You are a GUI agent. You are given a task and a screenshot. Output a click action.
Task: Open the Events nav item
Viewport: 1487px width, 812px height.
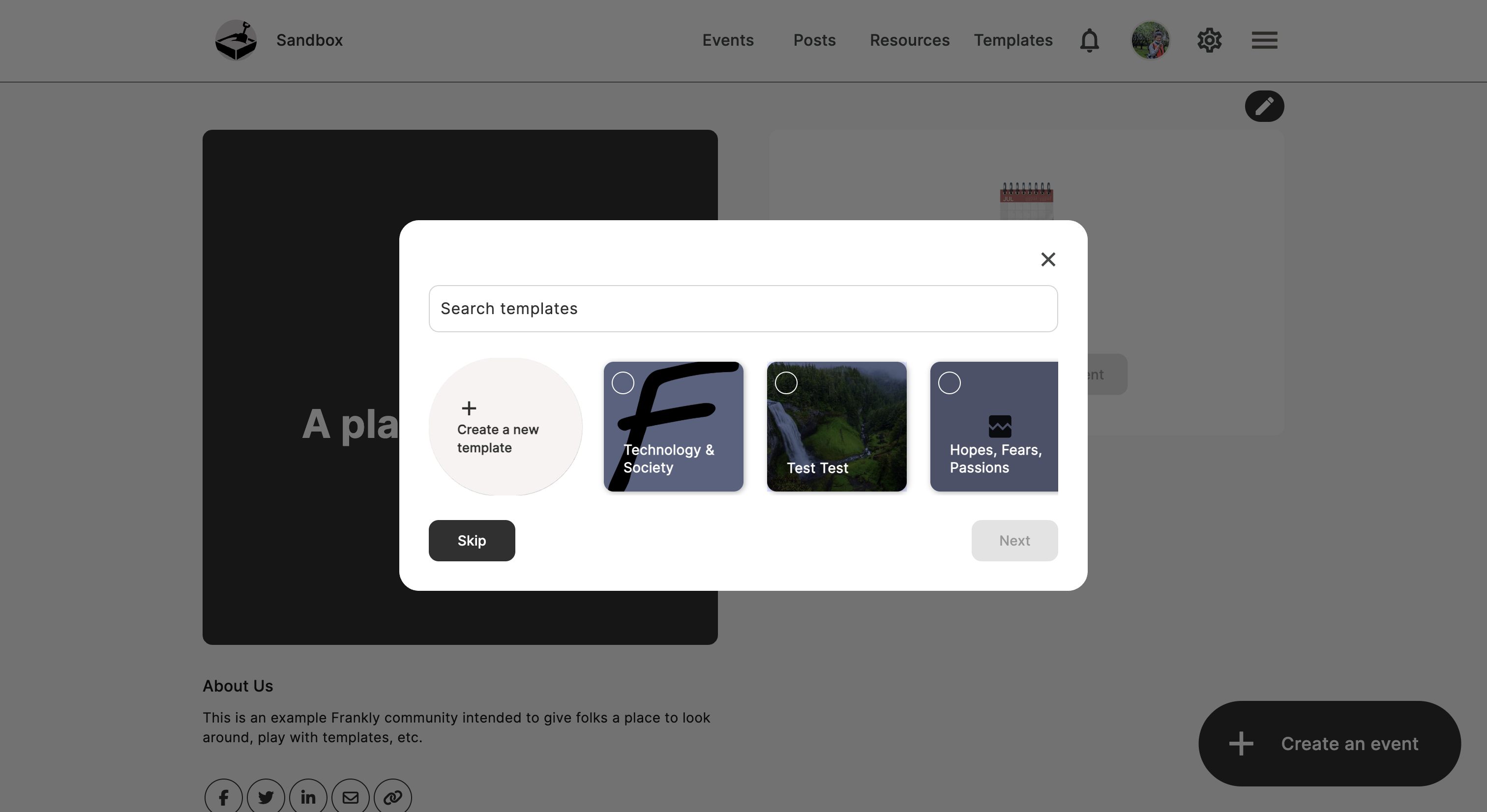tap(727, 40)
